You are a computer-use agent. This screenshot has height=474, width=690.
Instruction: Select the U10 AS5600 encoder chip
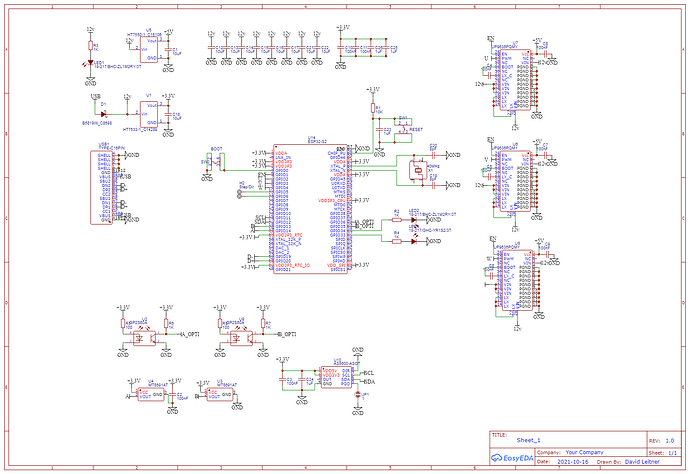[x=337, y=378]
